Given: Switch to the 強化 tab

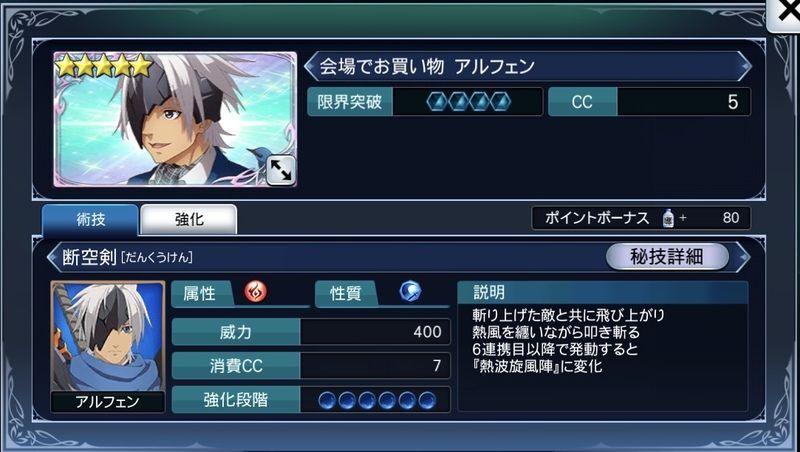Looking at the screenshot, I should click(189, 220).
